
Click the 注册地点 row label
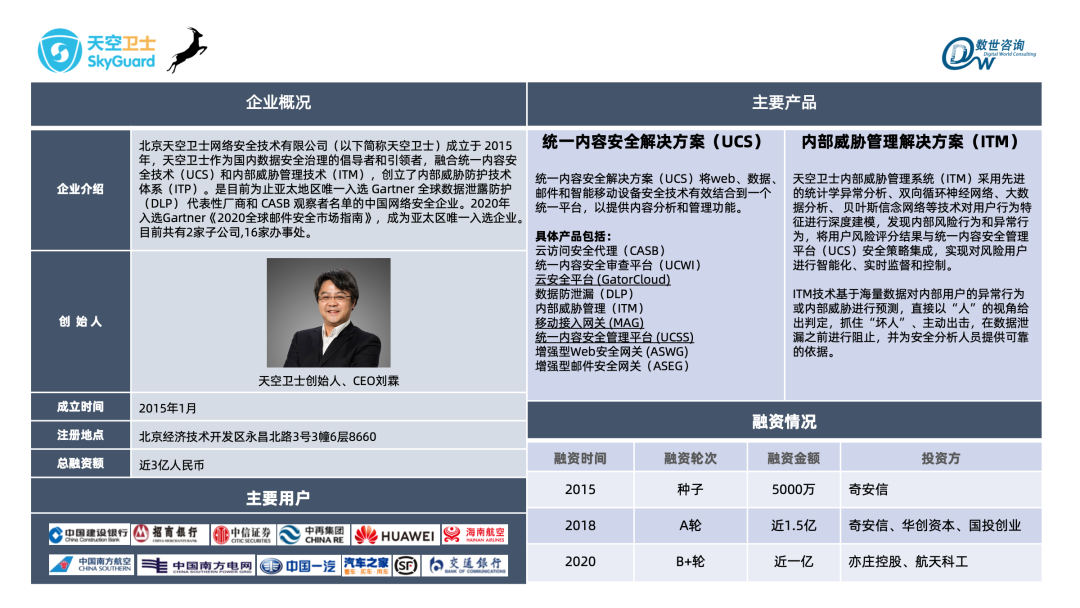[81, 435]
